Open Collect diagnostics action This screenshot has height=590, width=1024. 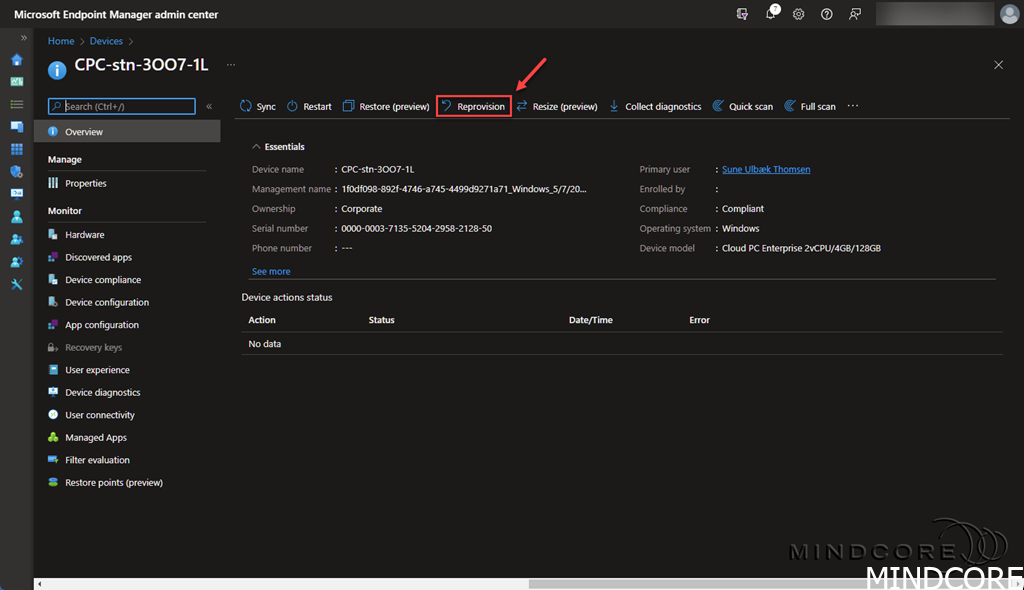coord(655,107)
